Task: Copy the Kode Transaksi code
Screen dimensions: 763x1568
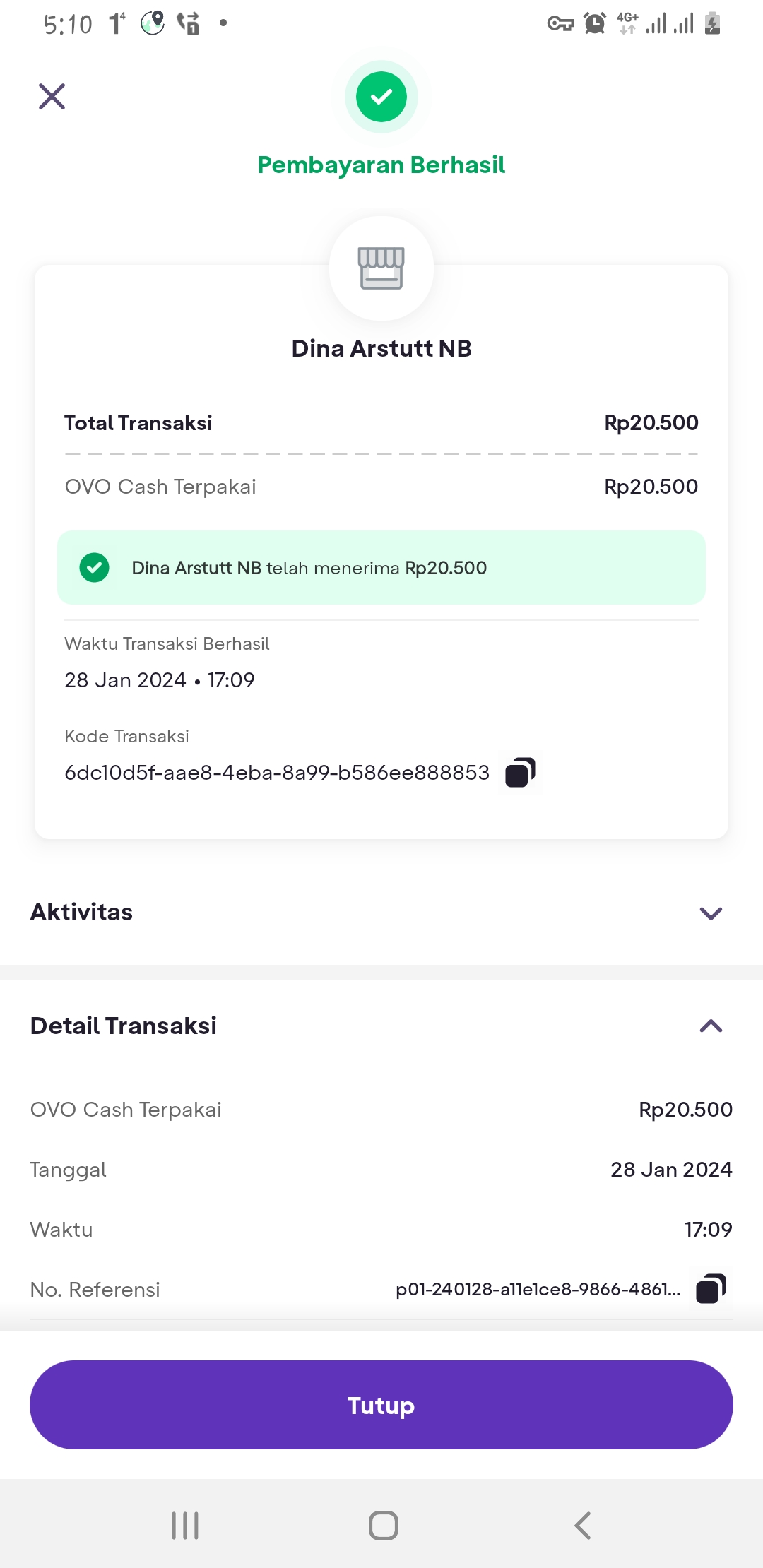Action: (521, 772)
